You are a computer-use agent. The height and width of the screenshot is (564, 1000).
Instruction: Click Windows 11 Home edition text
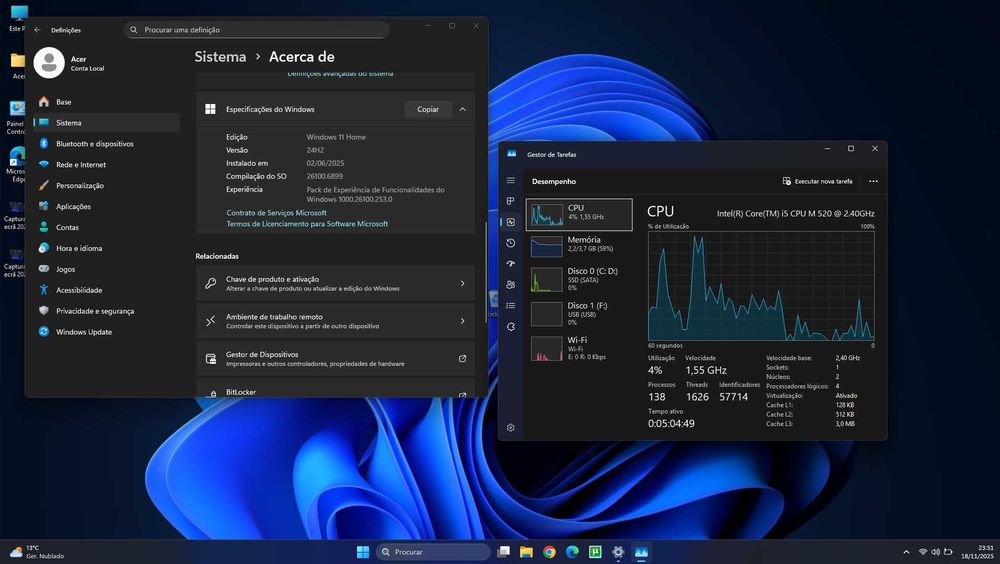point(336,137)
